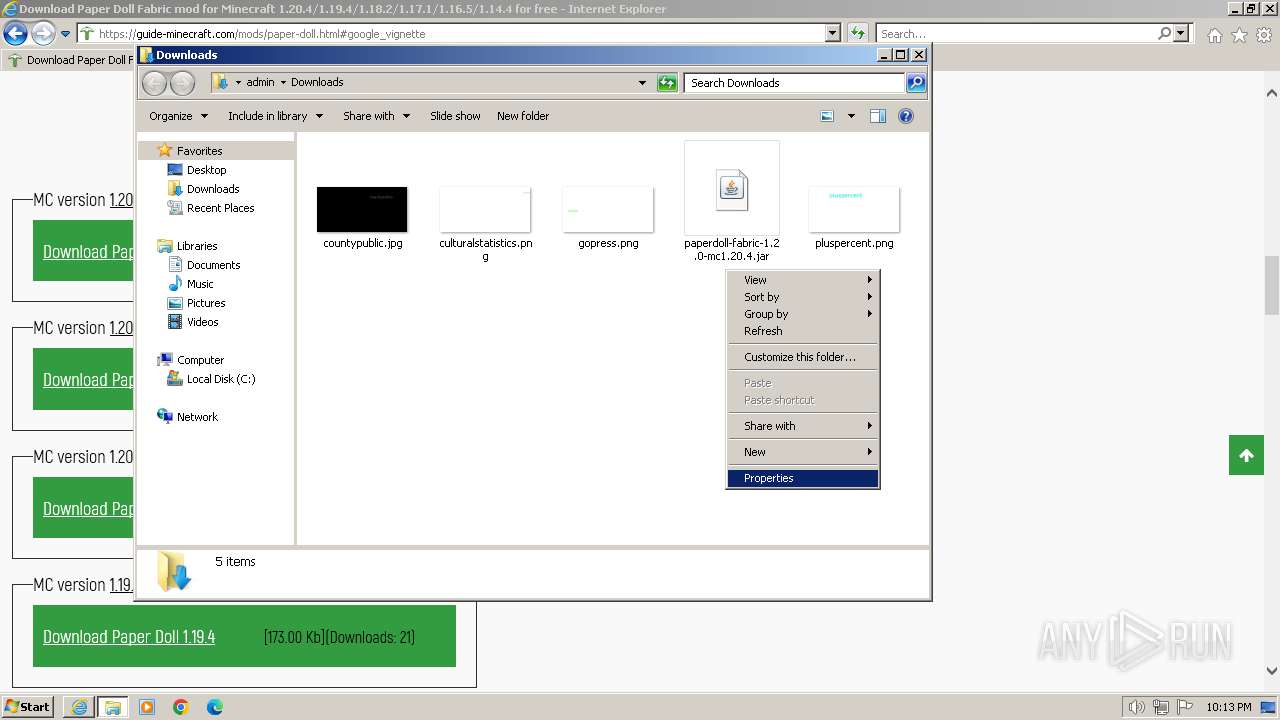Select the paperdoll-fabric jar file icon

pyautogui.click(x=732, y=188)
